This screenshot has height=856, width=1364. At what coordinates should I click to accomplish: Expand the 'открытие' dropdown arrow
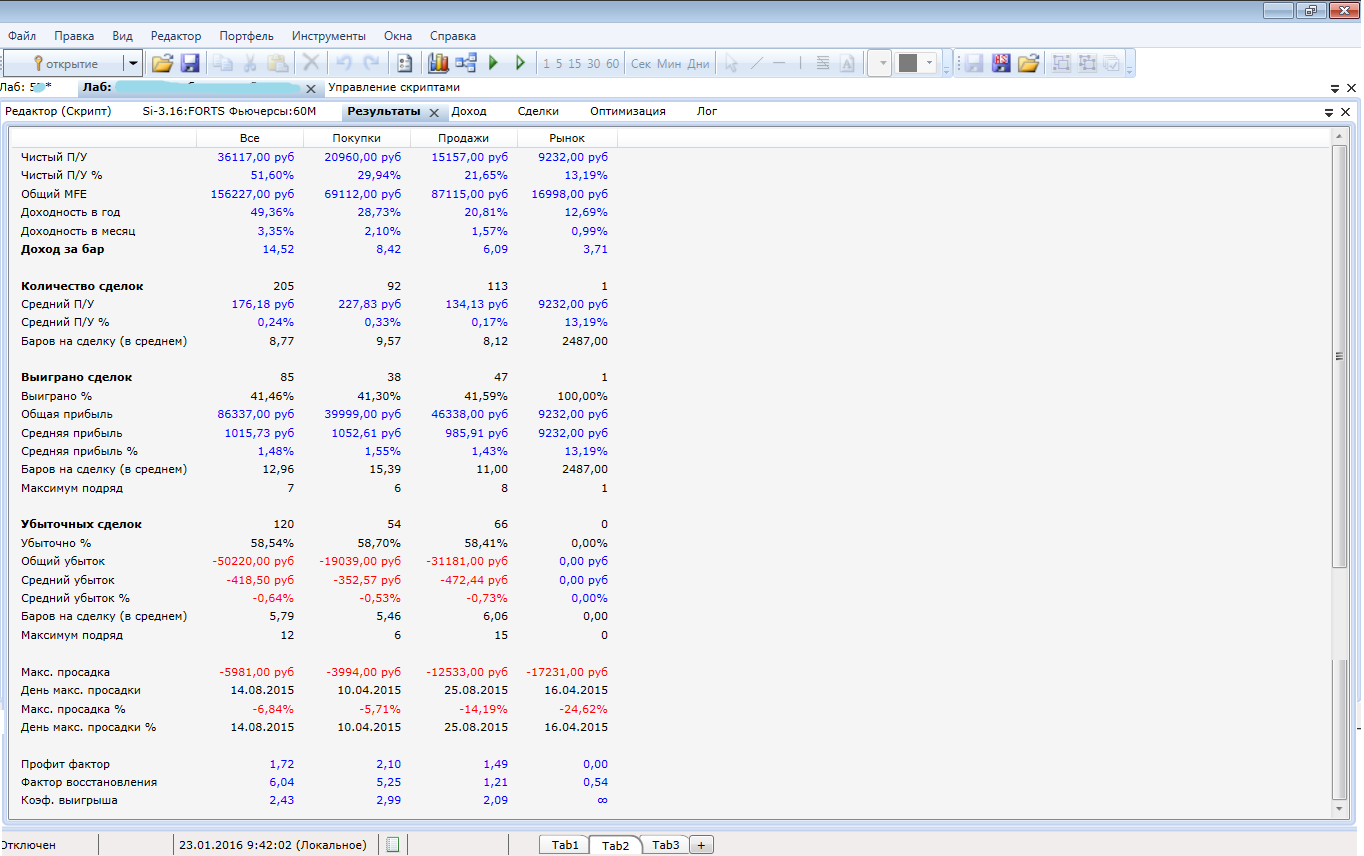[x=132, y=63]
